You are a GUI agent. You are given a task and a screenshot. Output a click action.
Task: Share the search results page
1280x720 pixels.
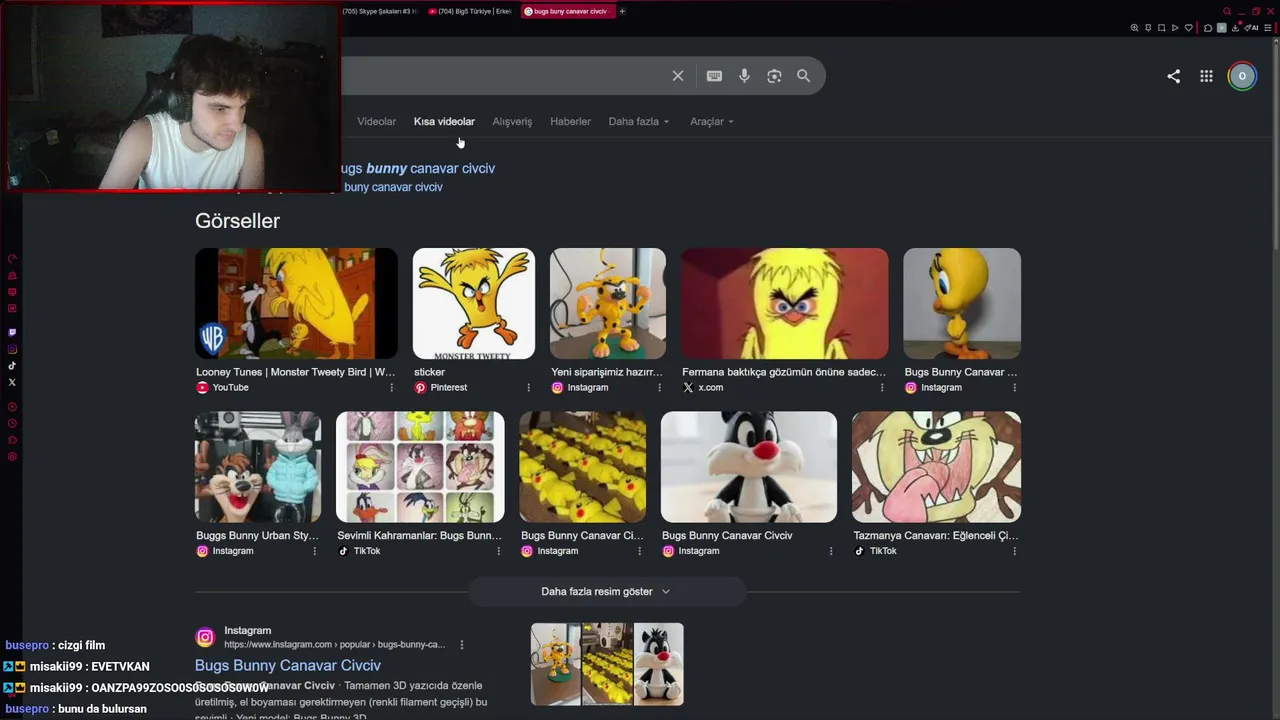(1174, 76)
